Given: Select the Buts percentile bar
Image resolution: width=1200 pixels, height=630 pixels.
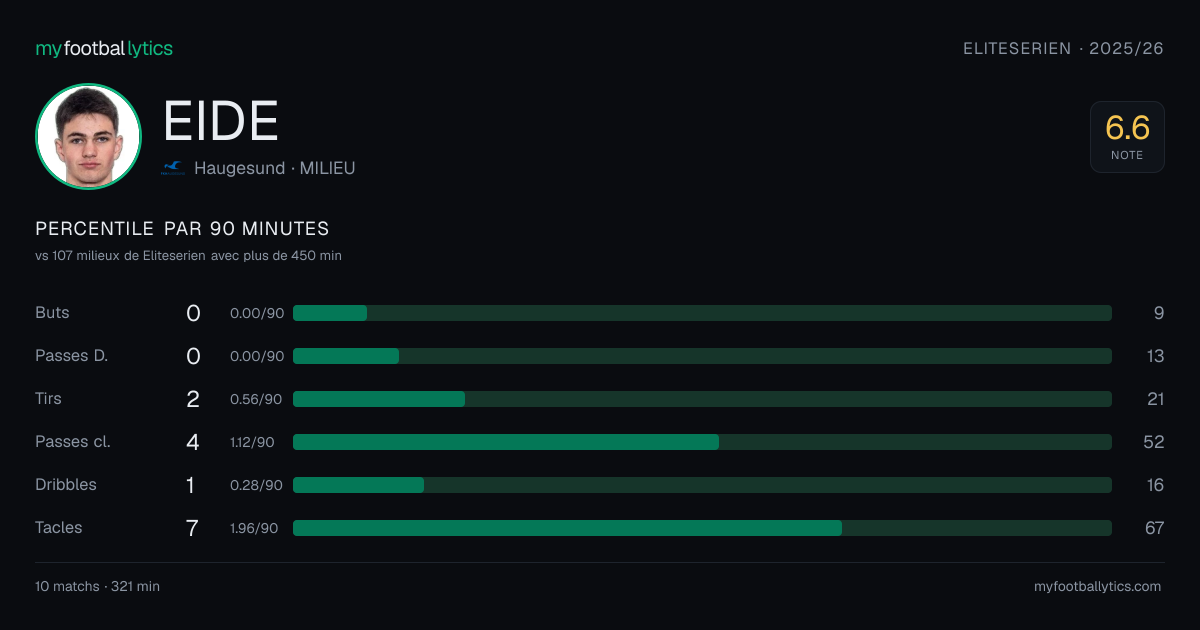Looking at the screenshot, I should click(702, 313).
